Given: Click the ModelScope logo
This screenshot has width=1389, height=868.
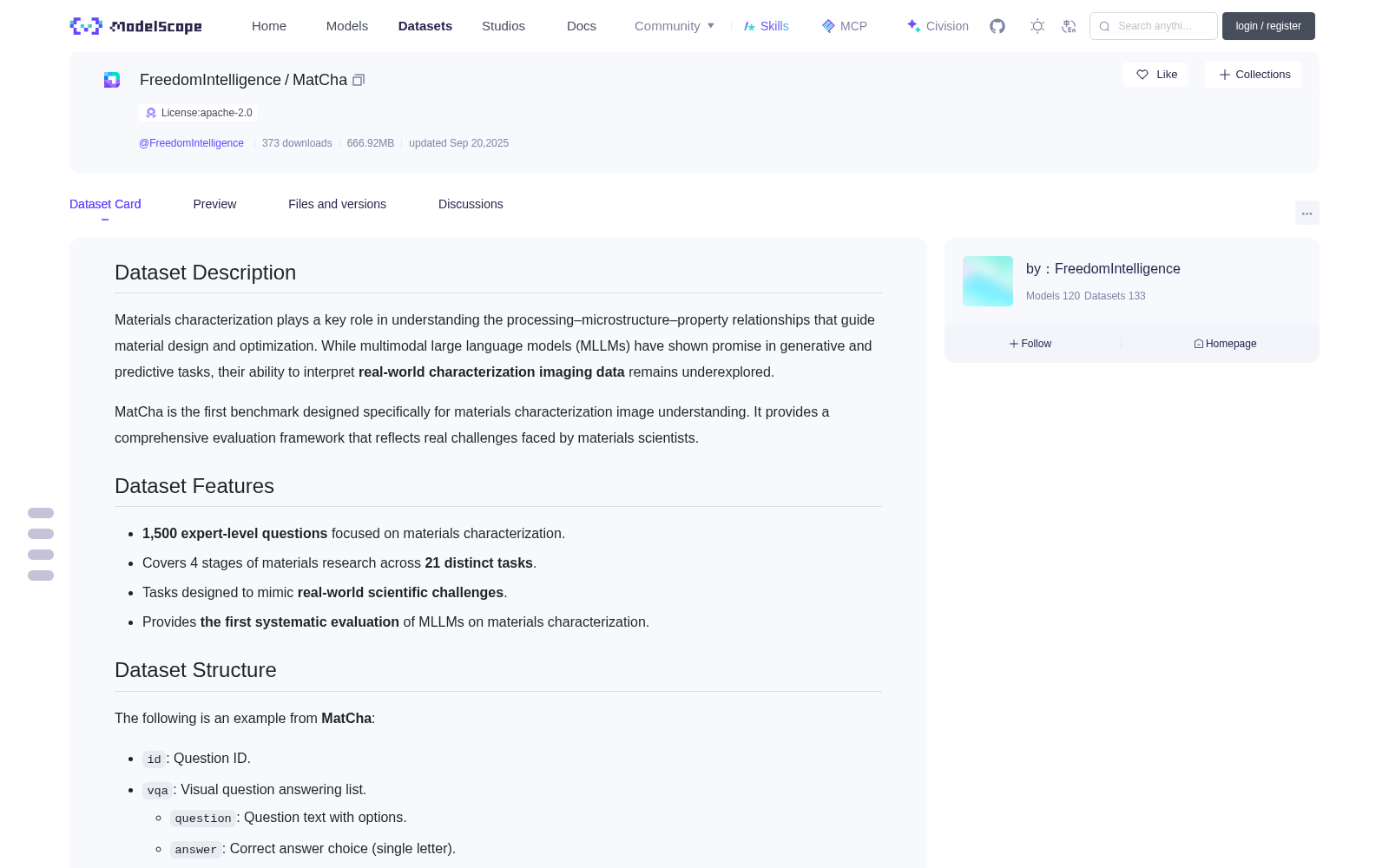Looking at the screenshot, I should (x=135, y=26).
